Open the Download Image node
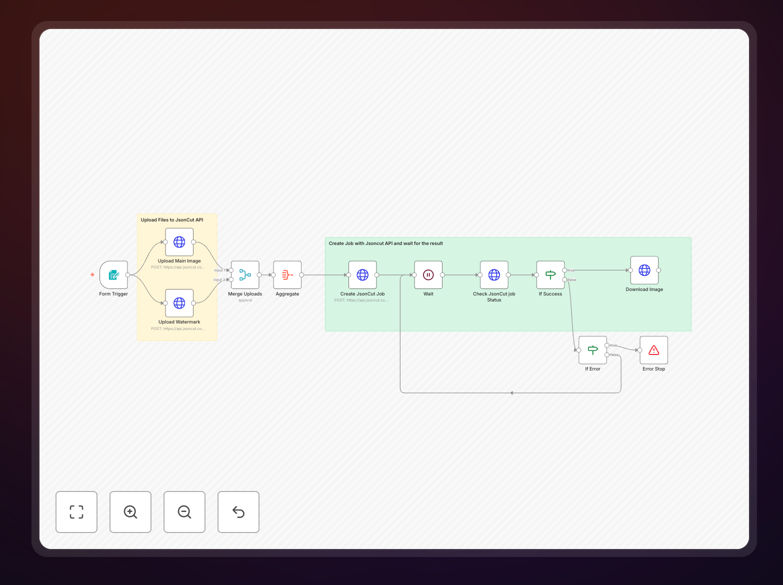The image size is (783, 585). (x=644, y=270)
